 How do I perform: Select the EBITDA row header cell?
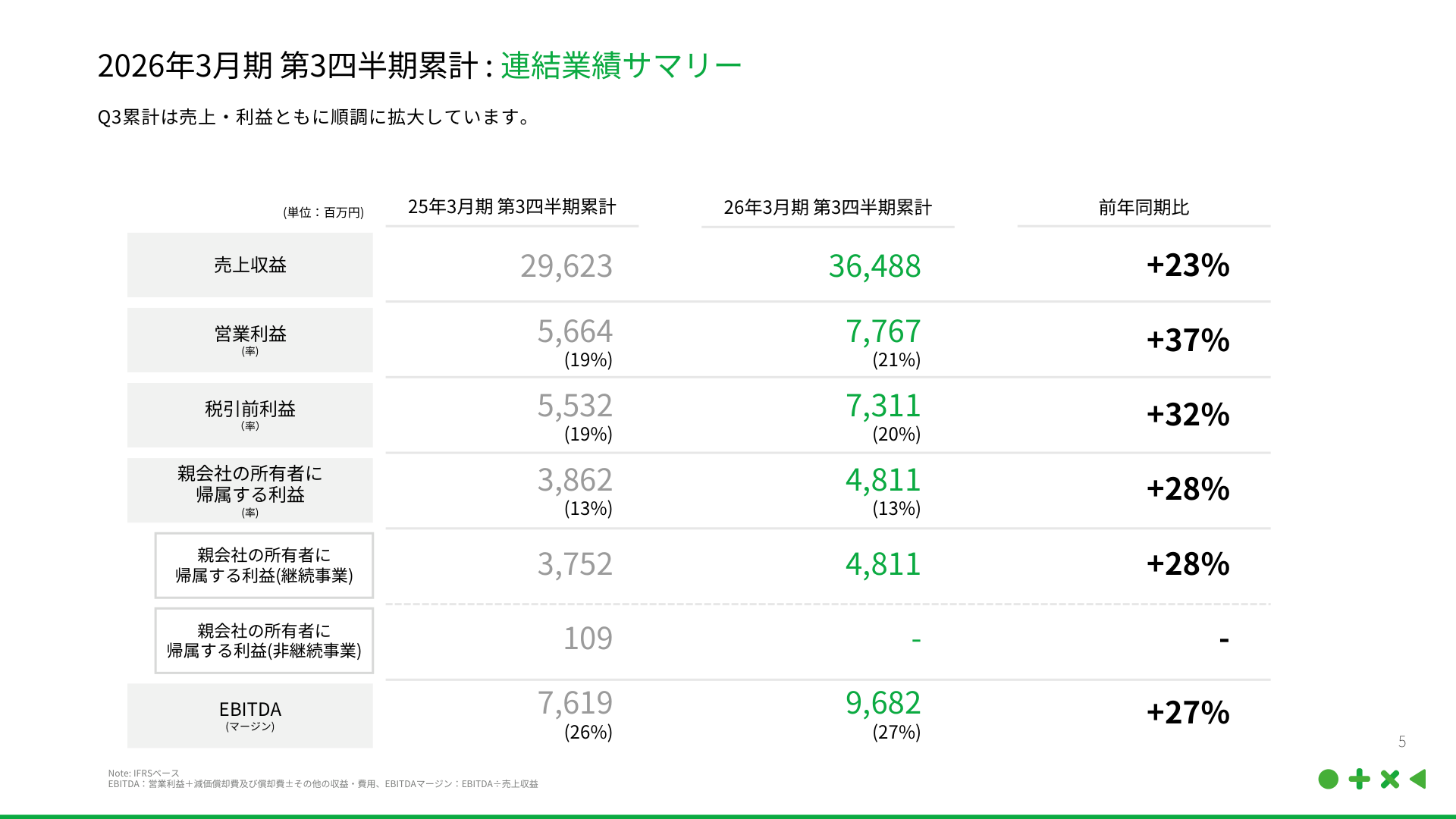point(250,714)
